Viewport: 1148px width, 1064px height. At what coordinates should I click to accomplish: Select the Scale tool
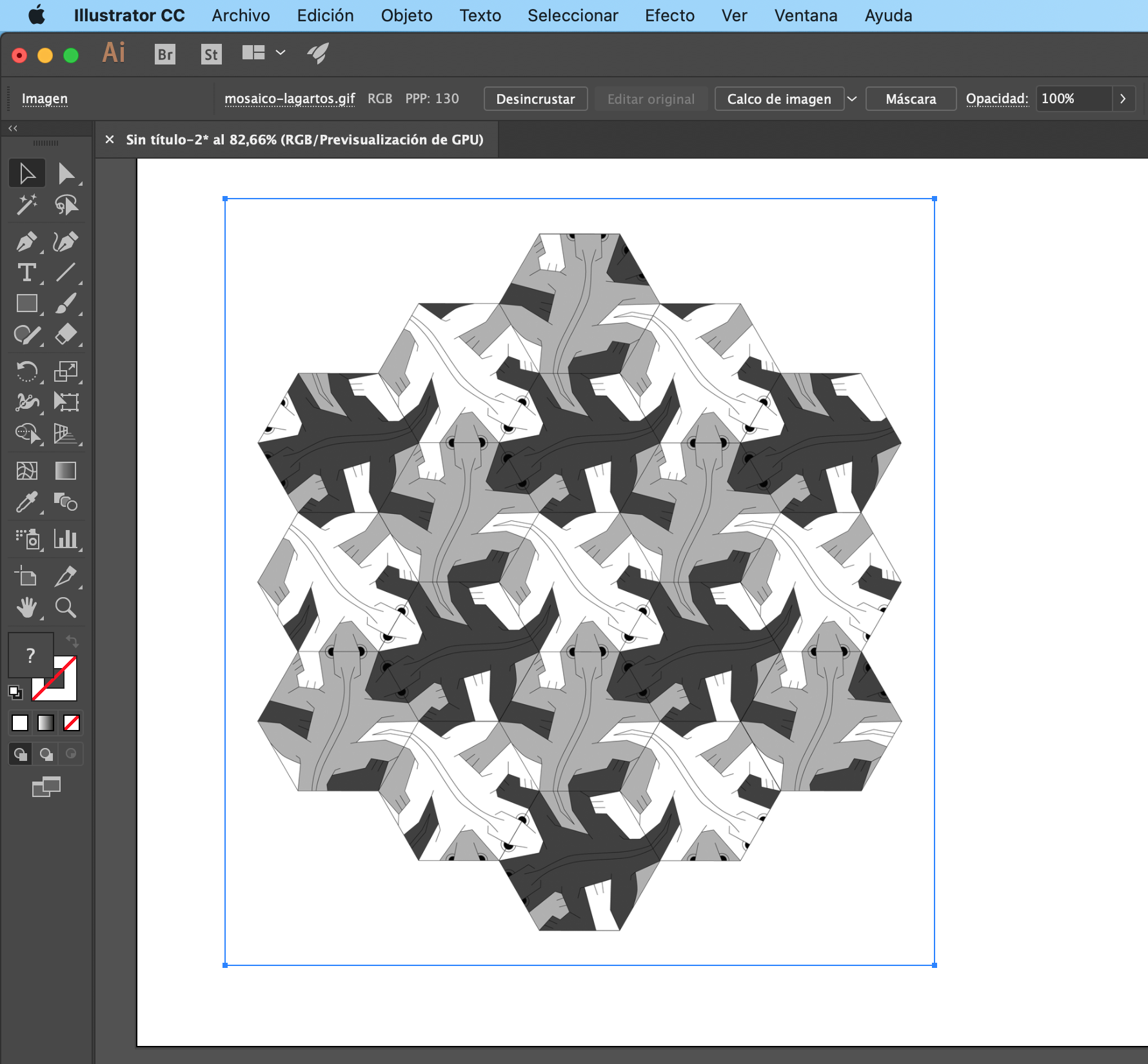click(66, 371)
